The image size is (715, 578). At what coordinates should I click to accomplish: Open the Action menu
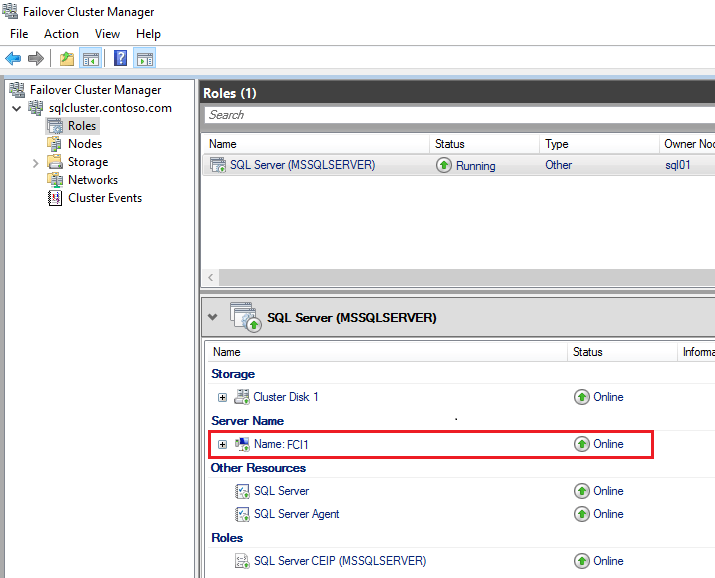coord(61,34)
